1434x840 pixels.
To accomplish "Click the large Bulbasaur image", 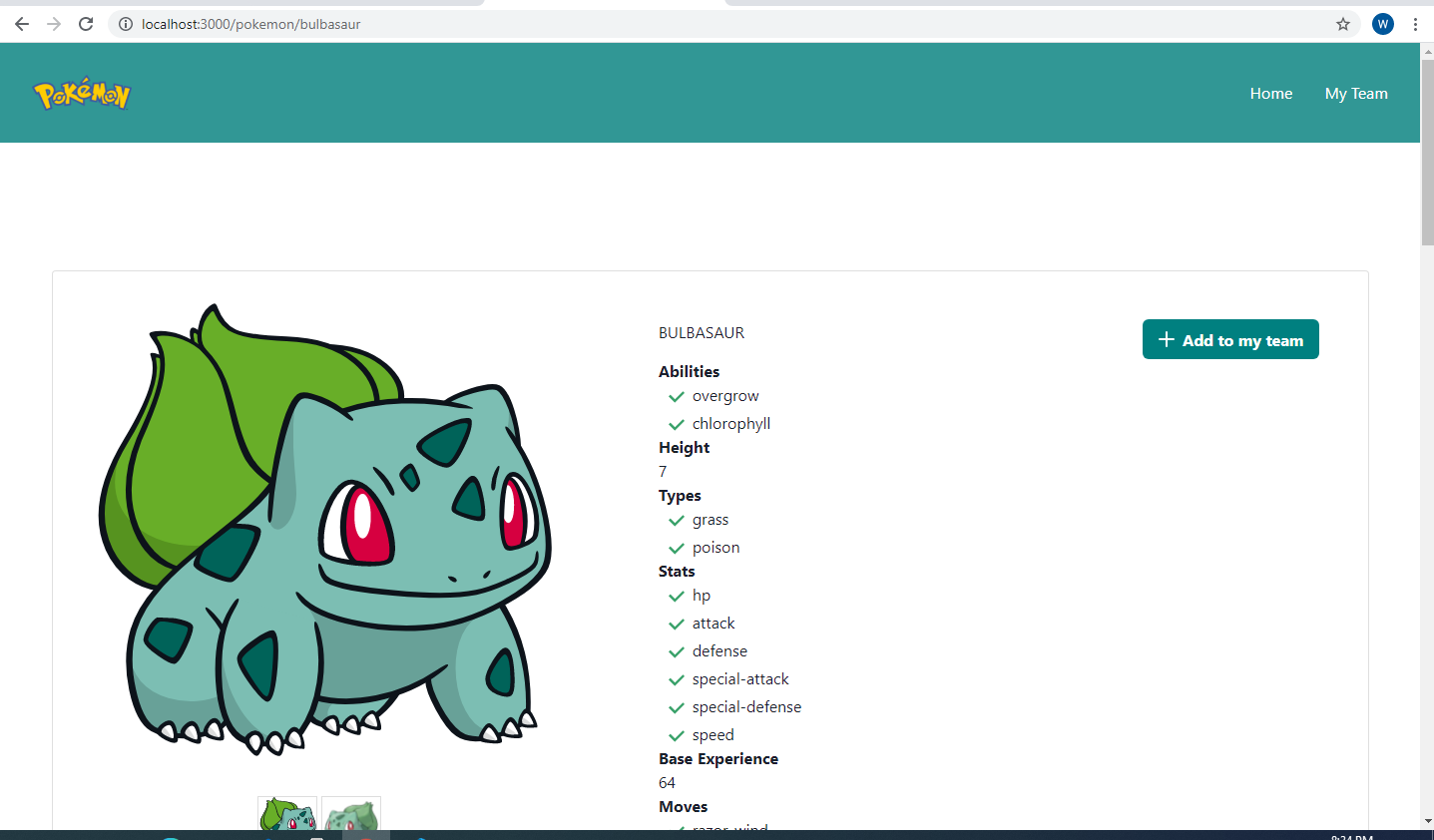I will point(325,529).
